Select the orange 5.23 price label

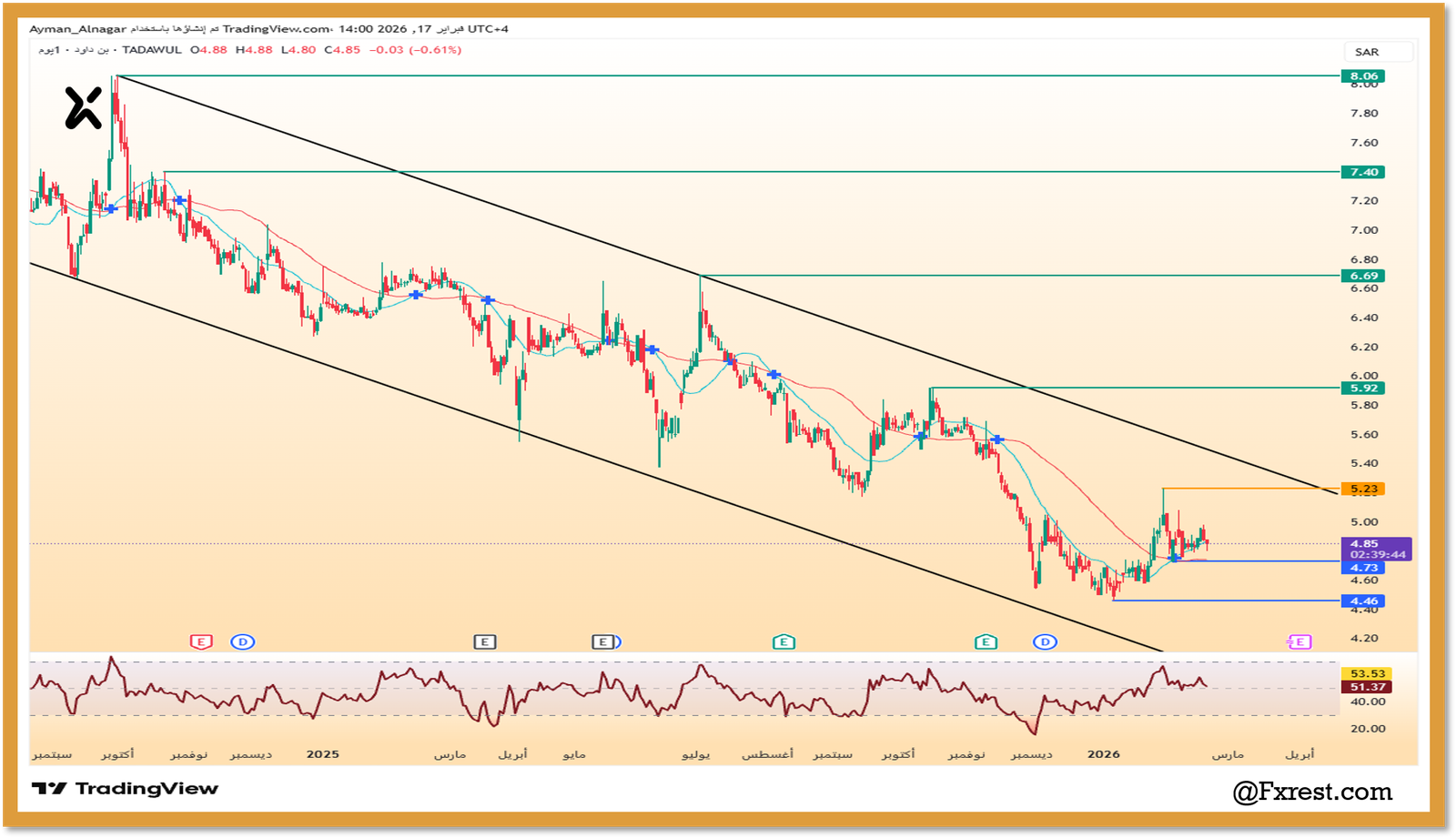(1362, 489)
